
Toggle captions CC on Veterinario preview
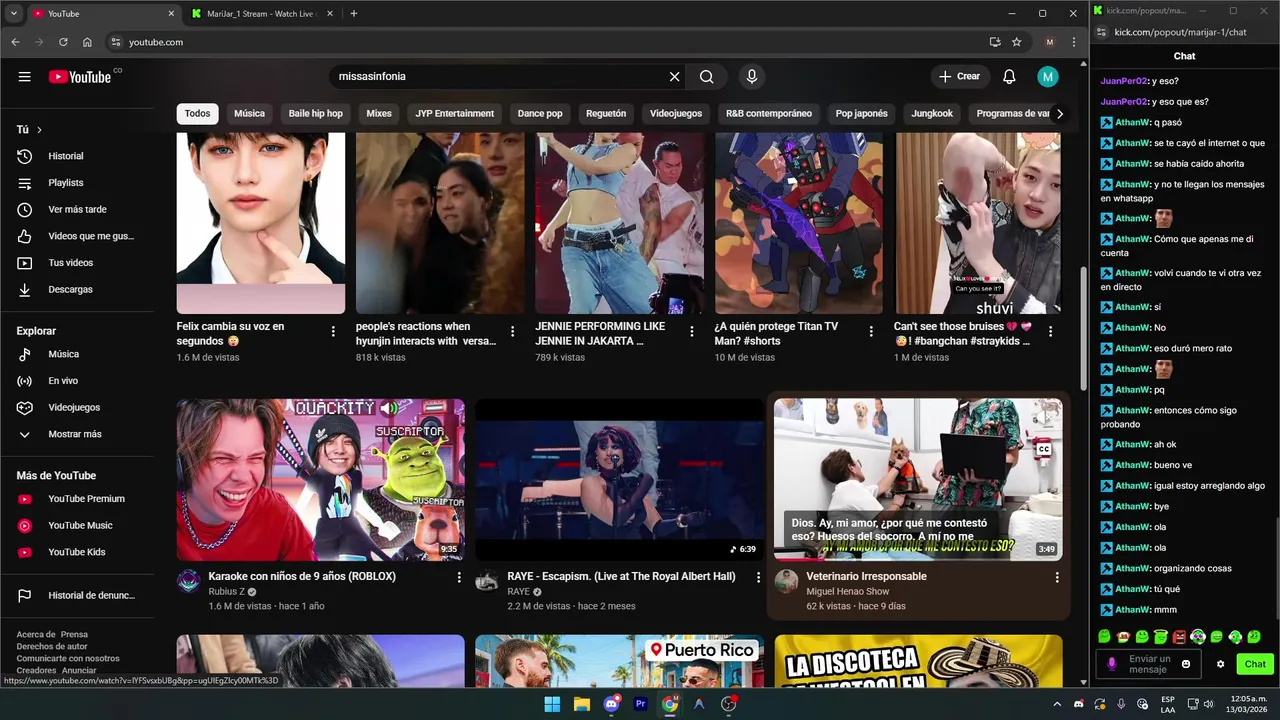point(1044,449)
